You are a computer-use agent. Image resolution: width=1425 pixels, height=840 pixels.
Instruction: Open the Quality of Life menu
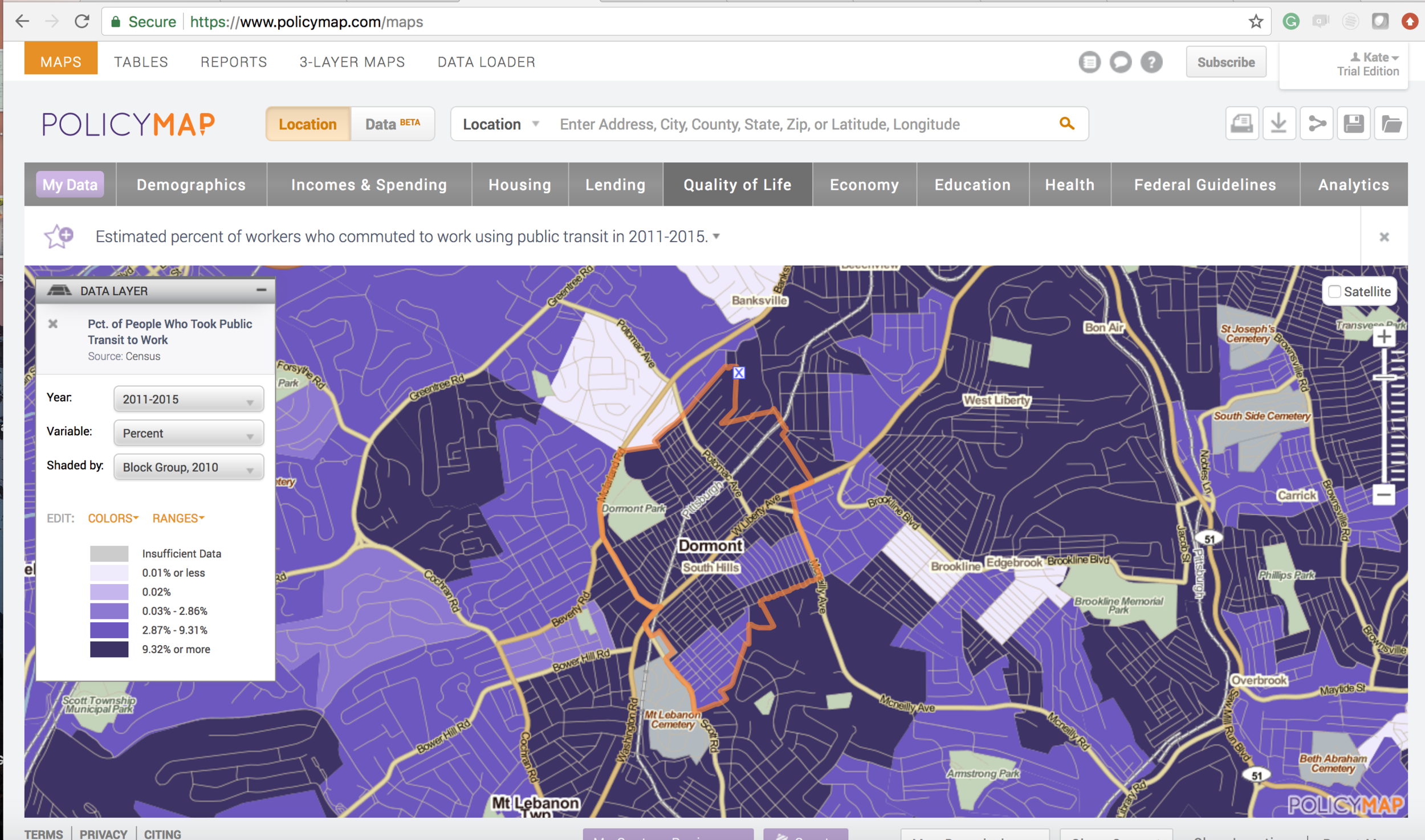(738, 185)
